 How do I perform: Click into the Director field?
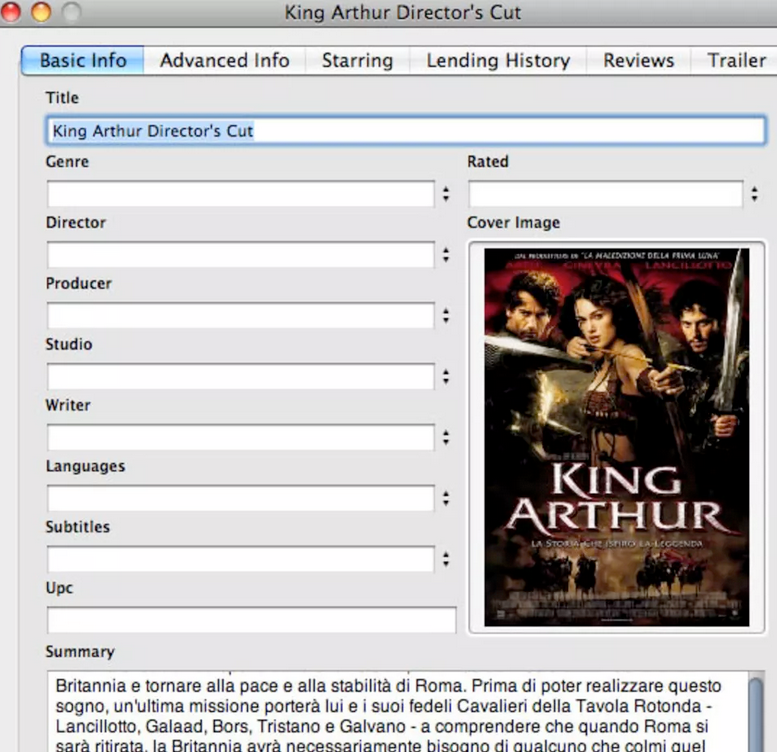tap(241, 255)
